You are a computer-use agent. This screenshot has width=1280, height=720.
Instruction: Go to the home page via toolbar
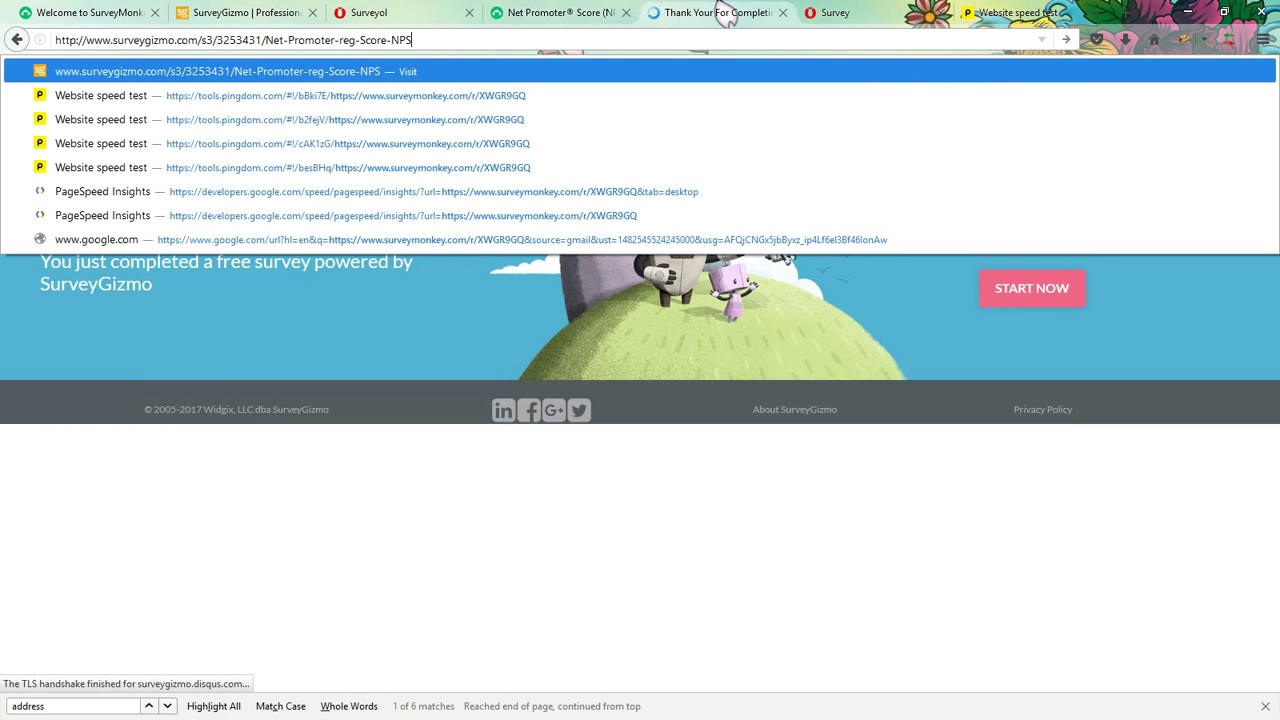click(x=1154, y=40)
